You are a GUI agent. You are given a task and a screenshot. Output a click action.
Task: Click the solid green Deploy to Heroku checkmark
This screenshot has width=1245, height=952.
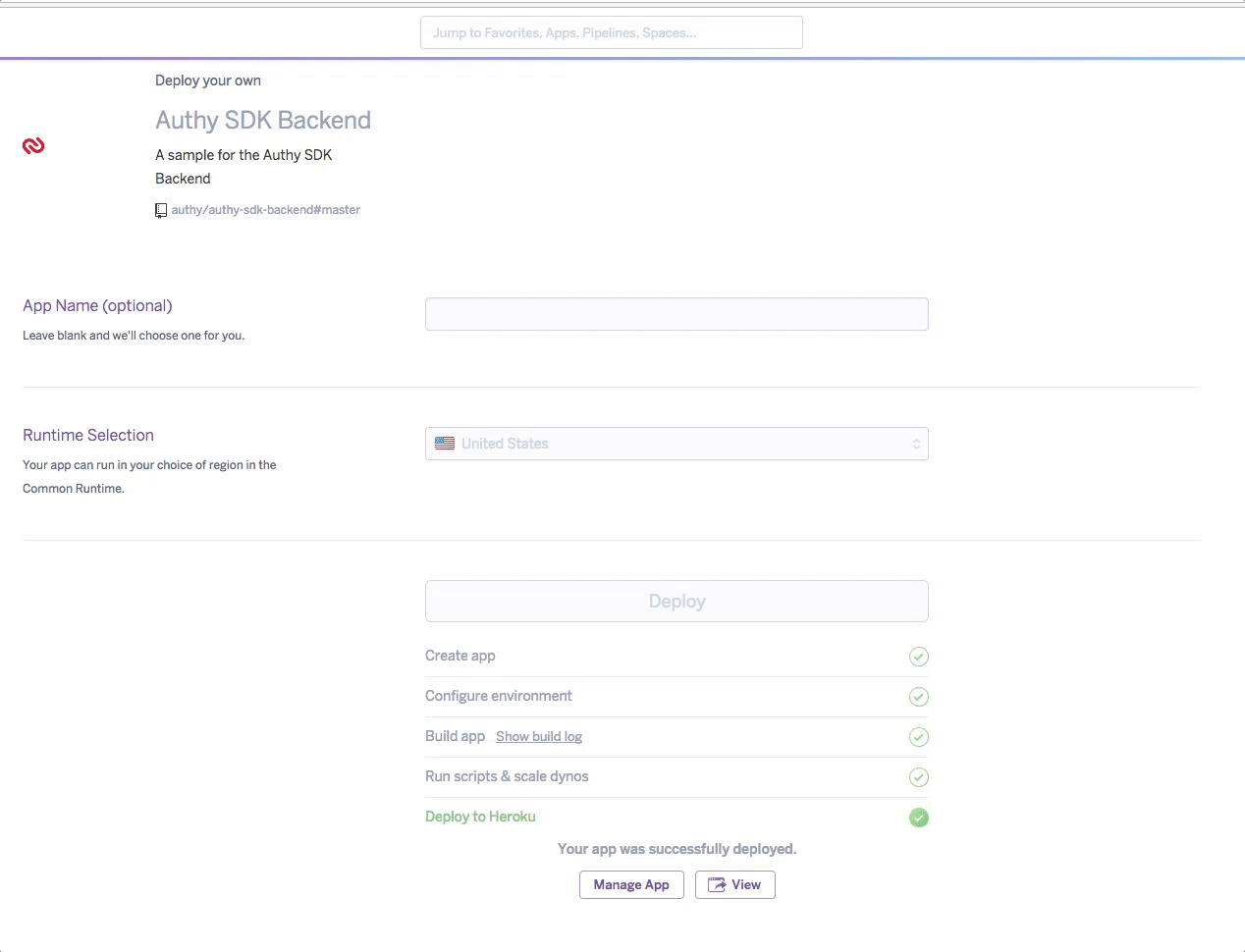[x=919, y=818]
